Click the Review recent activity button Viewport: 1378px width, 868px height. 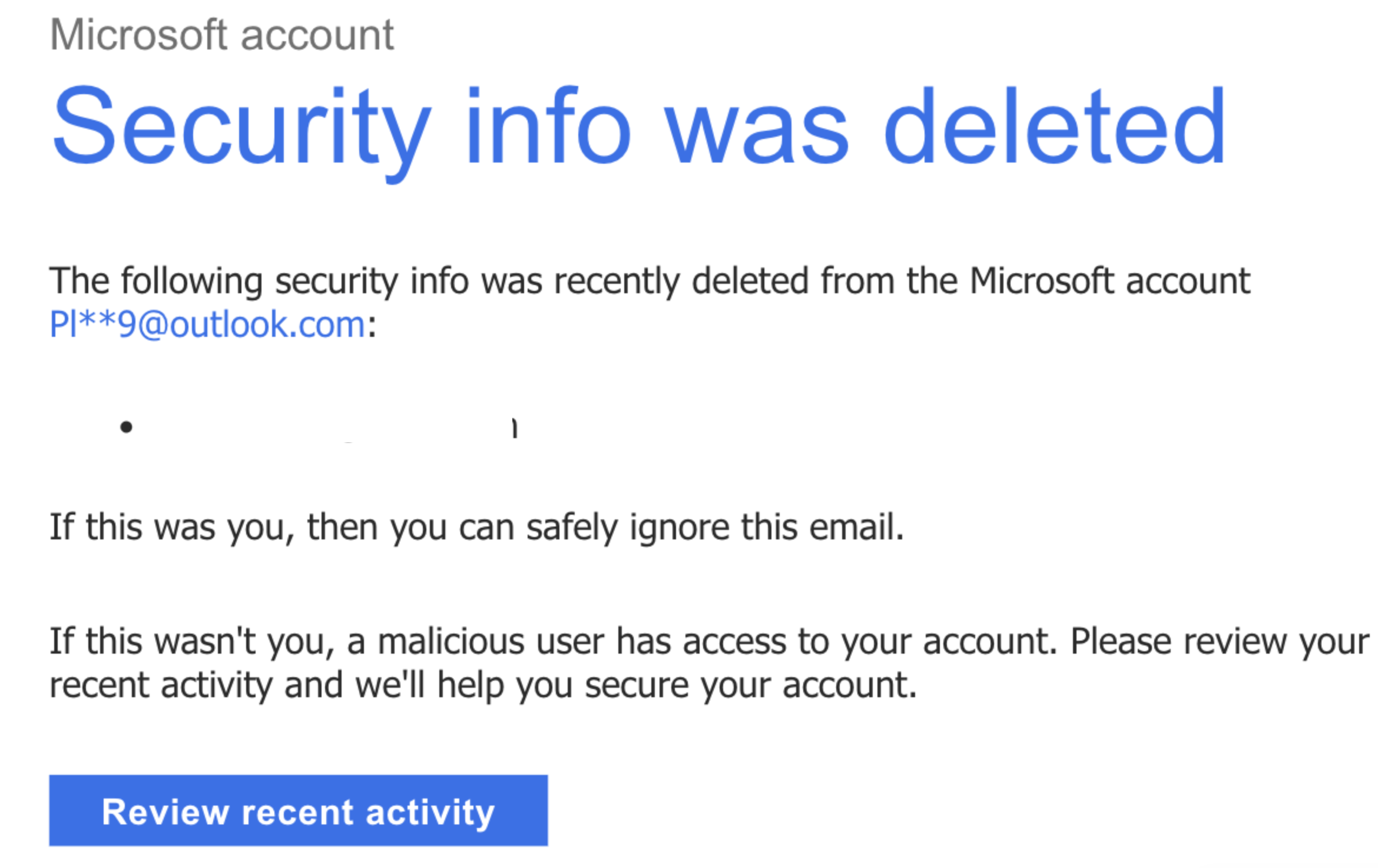(298, 810)
